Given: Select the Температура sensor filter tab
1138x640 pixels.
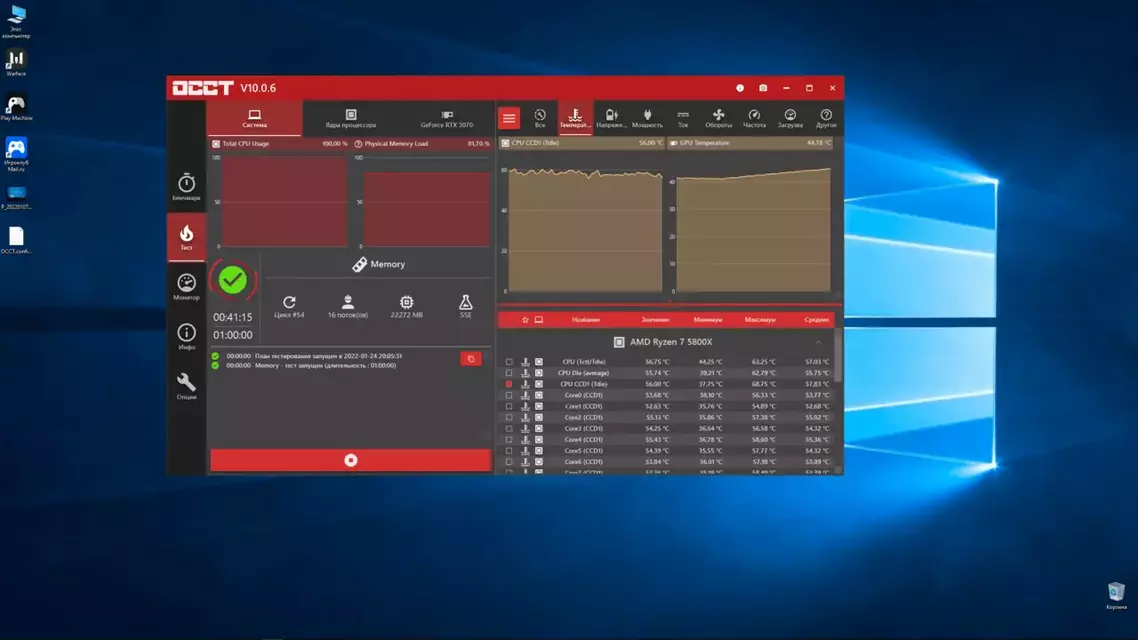Looking at the screenshot, I should coord(575,118).
